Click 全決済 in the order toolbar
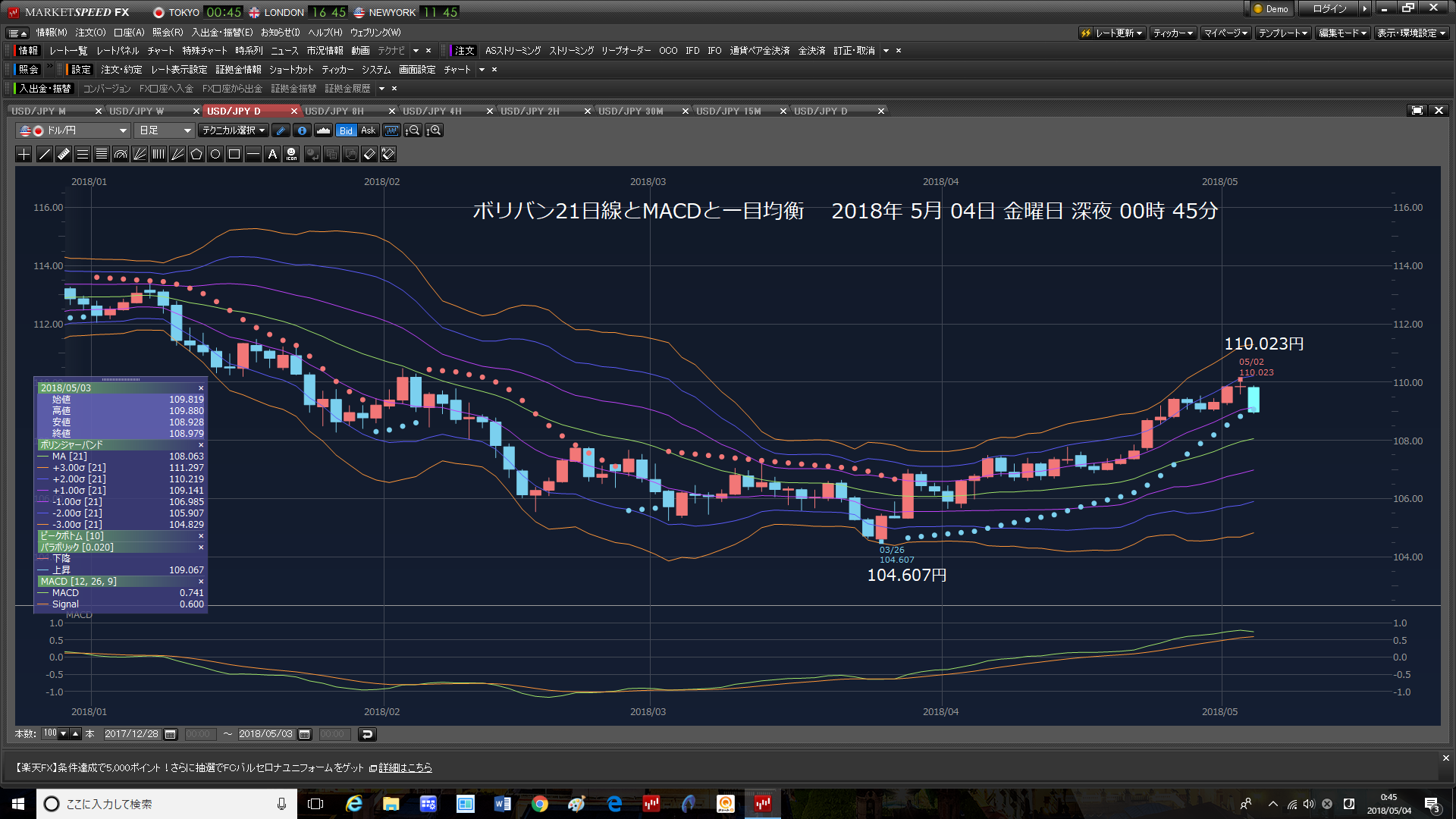Viewport: 1456px width, 819px height. tap(811, 51)
